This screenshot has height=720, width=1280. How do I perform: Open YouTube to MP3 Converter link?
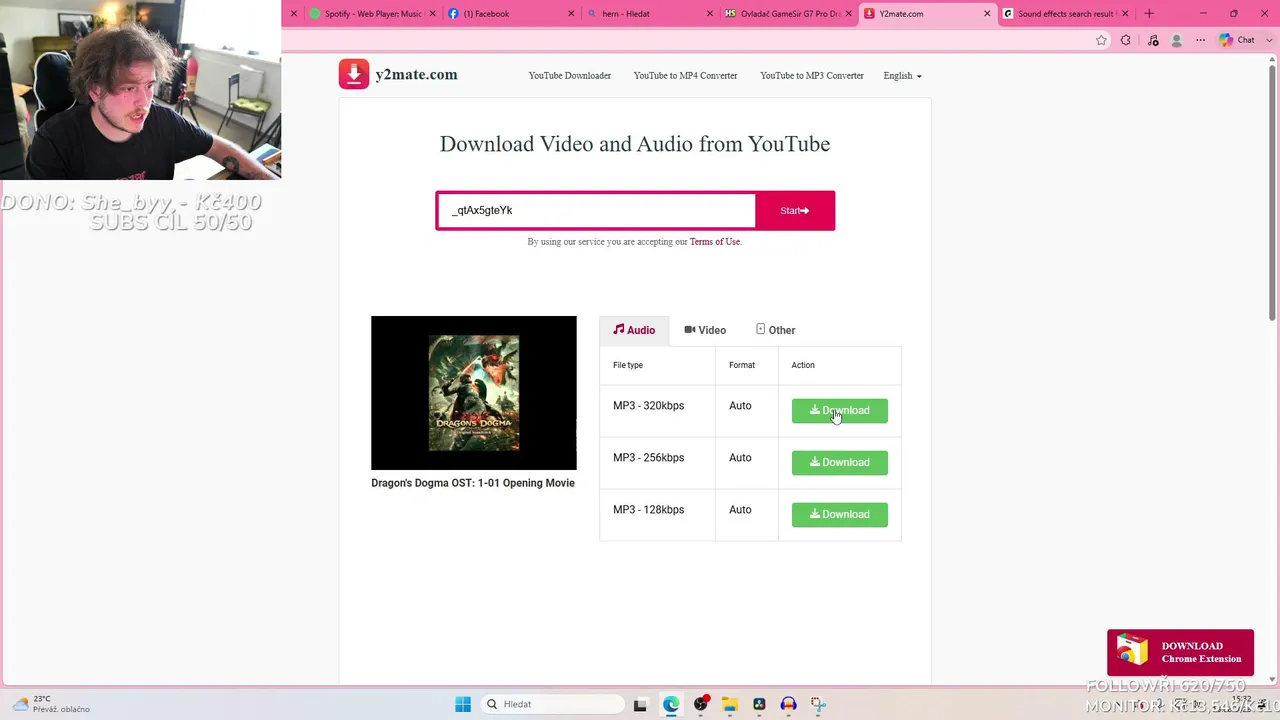pos(812,76)
